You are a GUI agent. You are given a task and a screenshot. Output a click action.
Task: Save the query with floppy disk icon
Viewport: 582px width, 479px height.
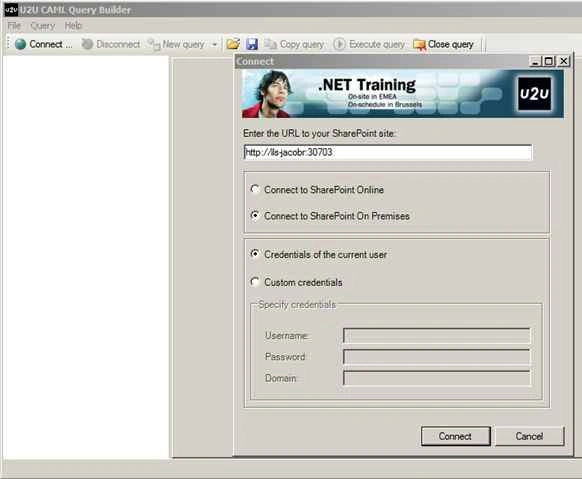pyautogui.click(x=252, y=44)
